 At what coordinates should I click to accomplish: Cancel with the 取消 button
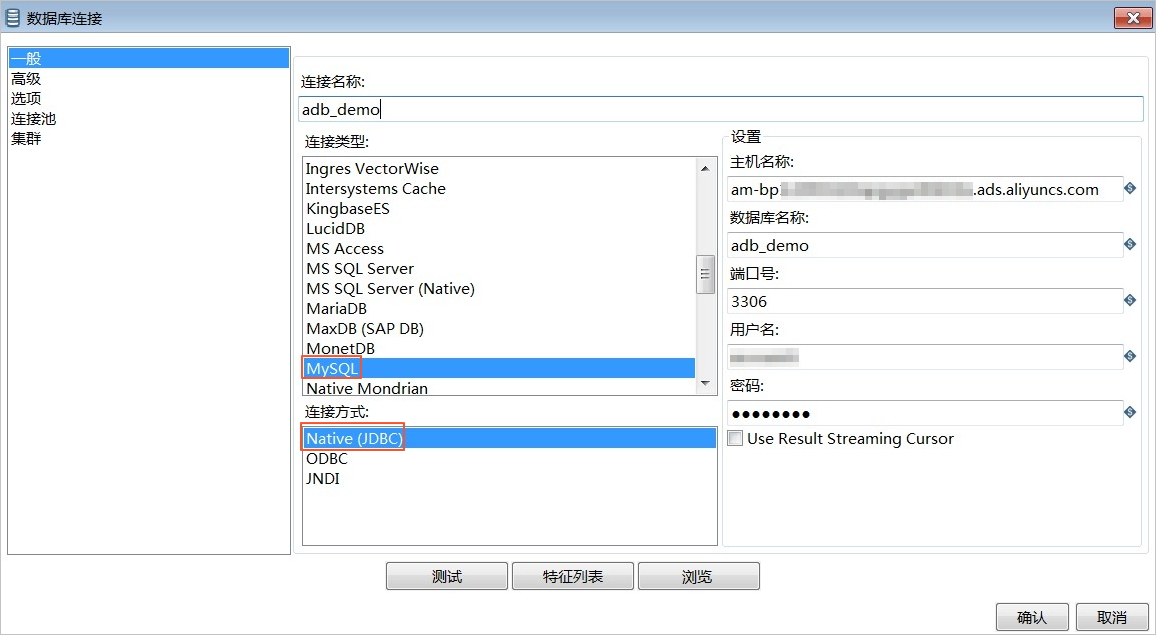(x=1113, y=617)
